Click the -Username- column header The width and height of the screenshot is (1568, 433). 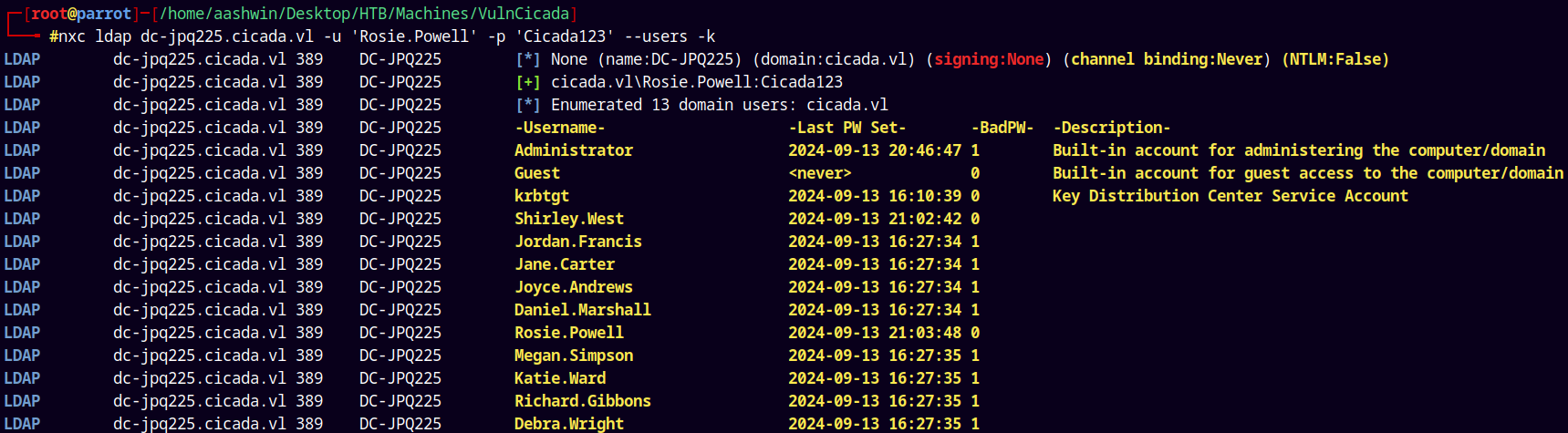(560, 128)
